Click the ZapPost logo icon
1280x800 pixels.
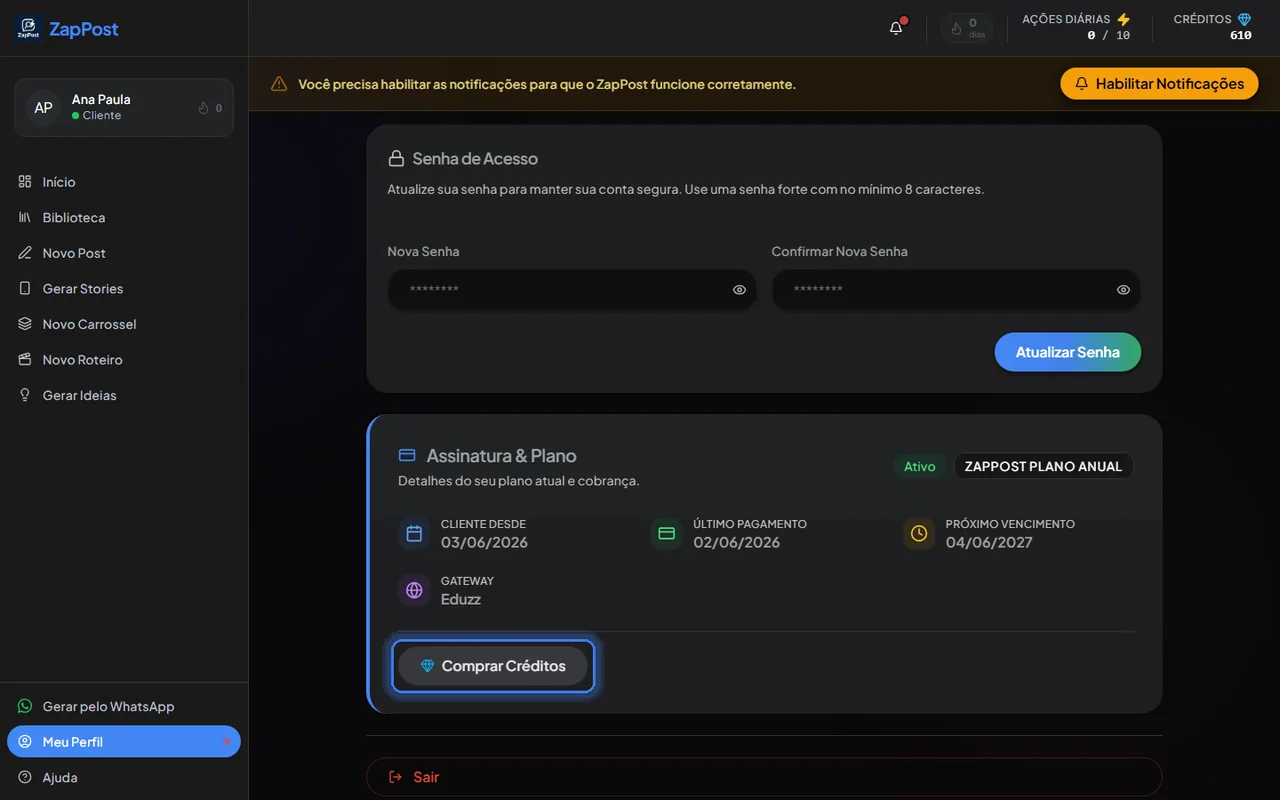[28, 29]
